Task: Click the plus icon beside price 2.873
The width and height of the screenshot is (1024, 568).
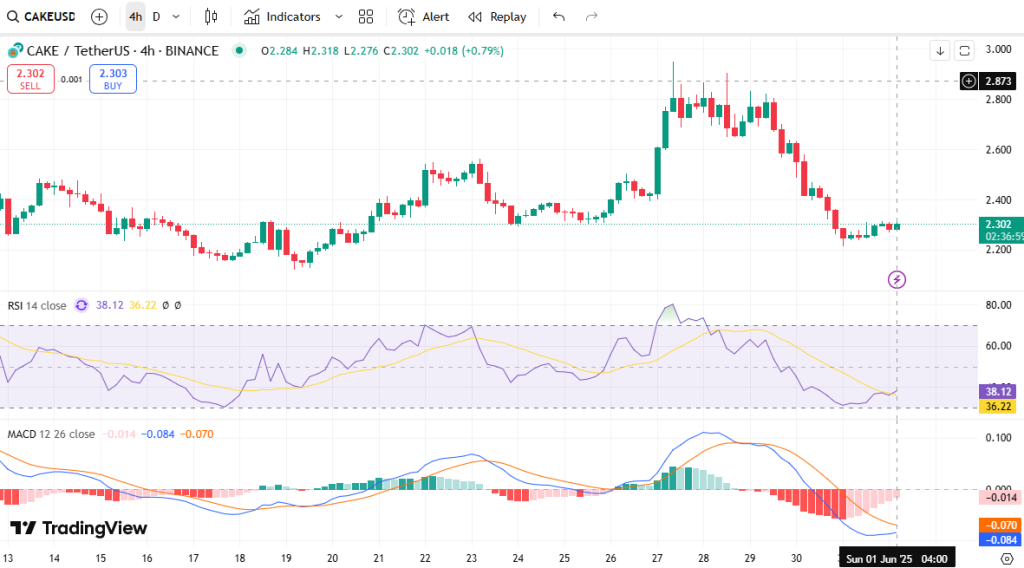Action: pyautogui.click(x=969, y=81)
